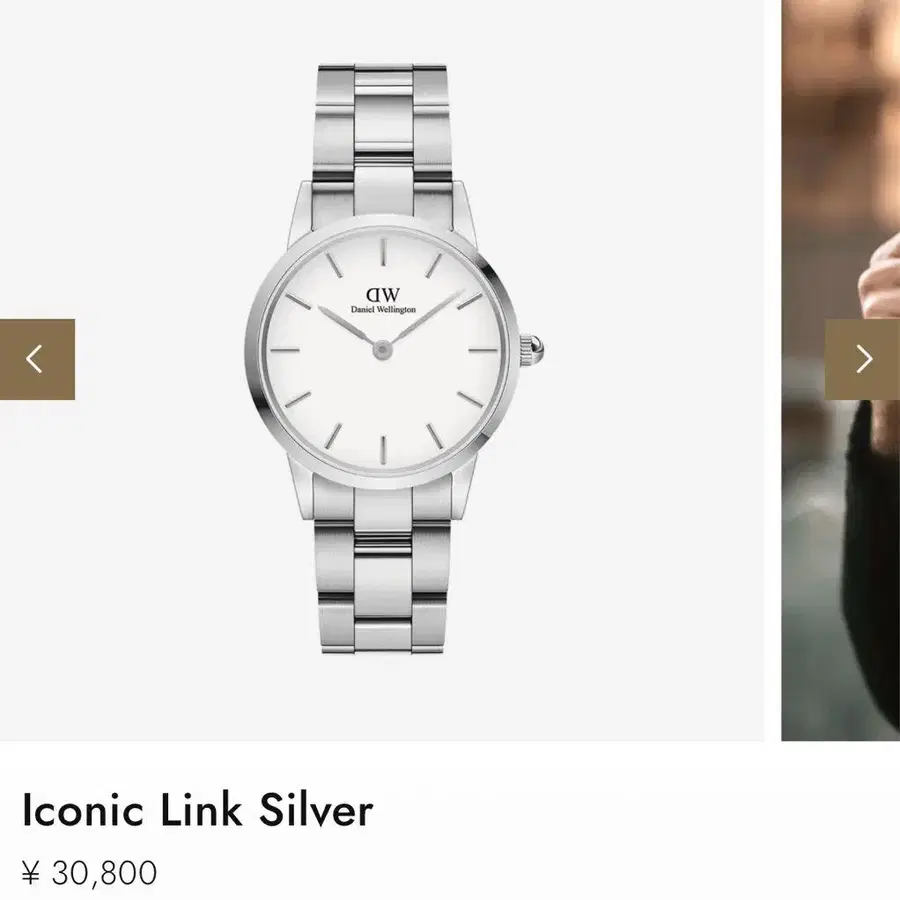Click the 6 o'clock hour marker
The image size is (900, 900).
(383, 449)
